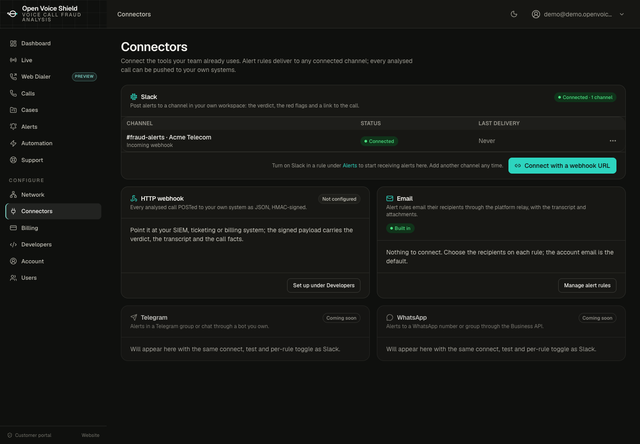Click Telegram Coming soon badge
Image resolution: width=640 pixels, height=444 pixels.
[x=341, y=318]
